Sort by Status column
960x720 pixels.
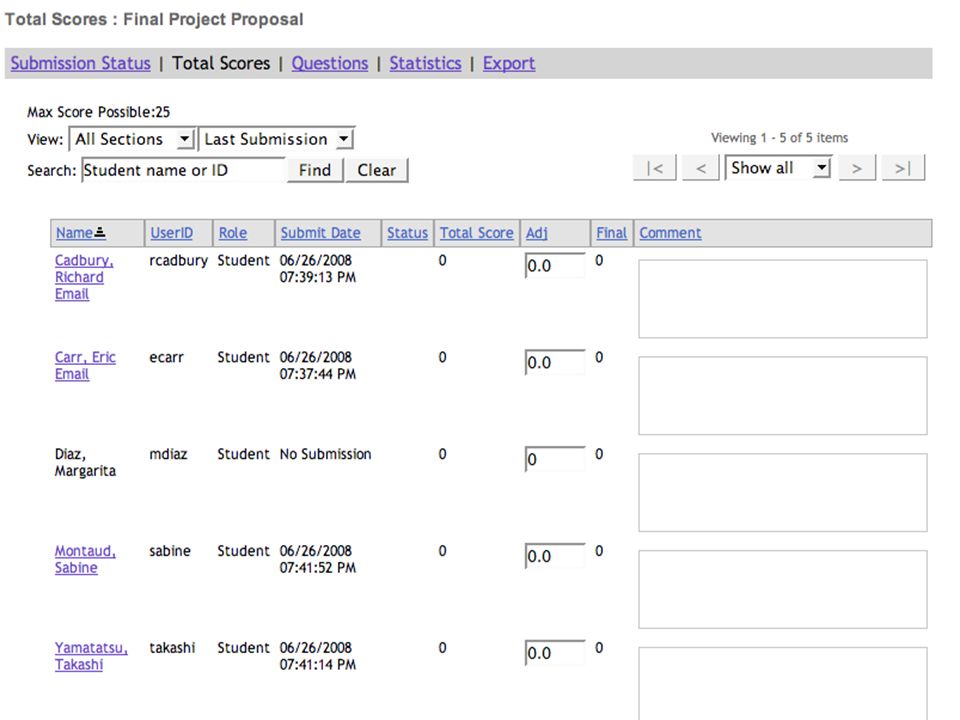(407, 233)
